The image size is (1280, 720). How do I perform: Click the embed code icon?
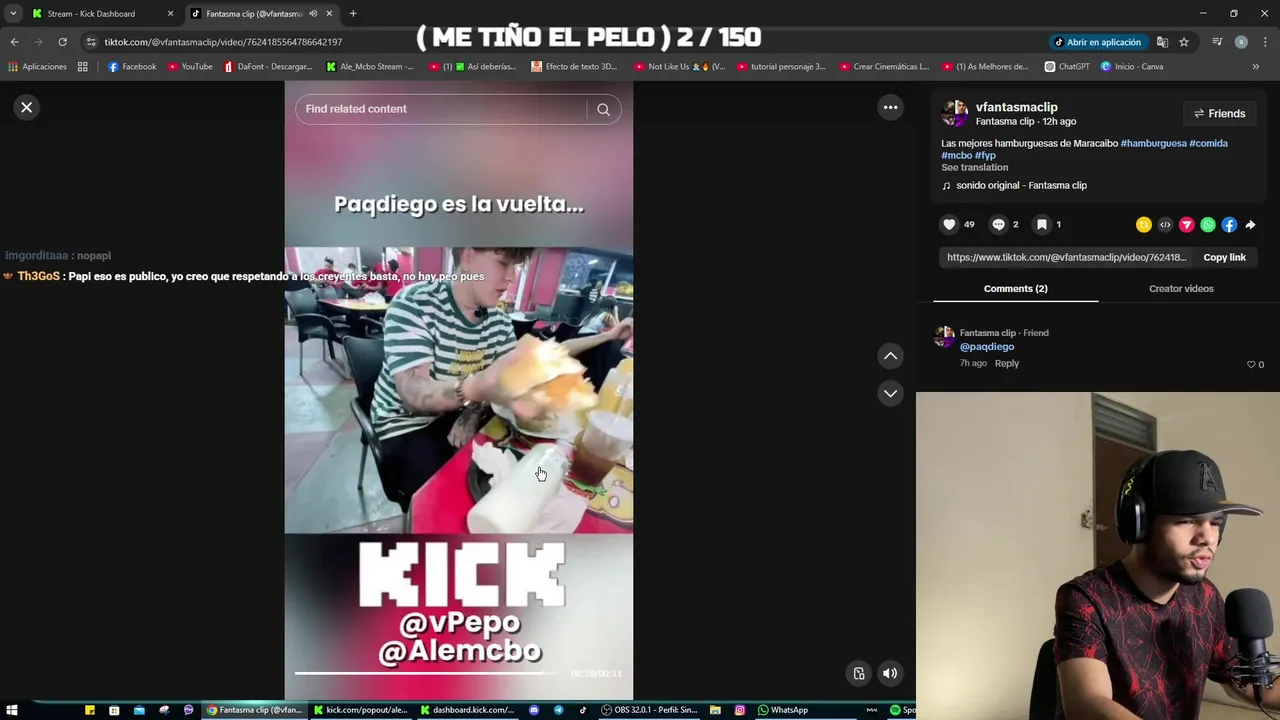click(x=1165, y=225)
